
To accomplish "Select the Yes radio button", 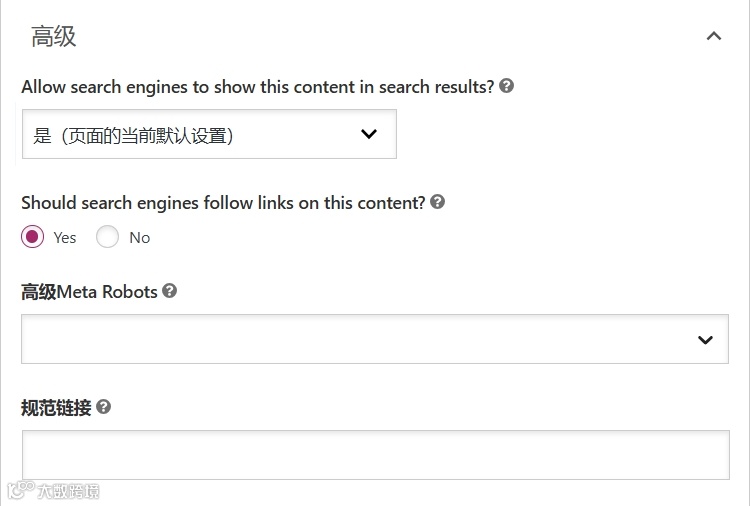I will pyautogui.click(x=33, y=237).
